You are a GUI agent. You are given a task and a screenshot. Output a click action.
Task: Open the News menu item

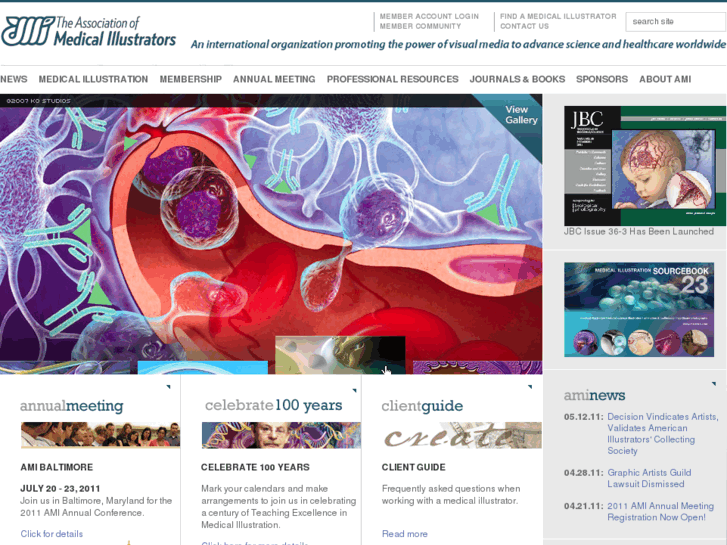13,79
